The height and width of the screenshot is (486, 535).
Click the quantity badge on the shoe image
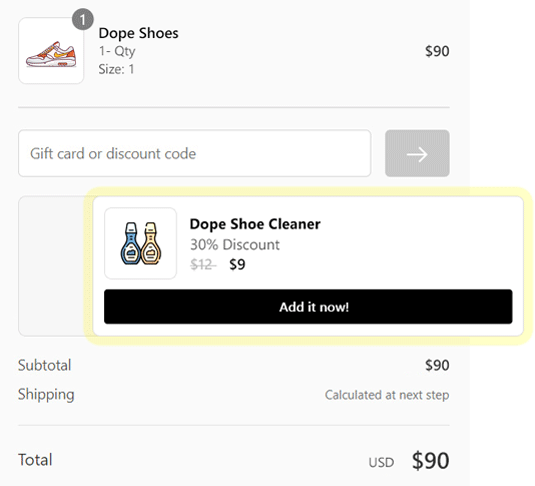[x=83, y=19]
